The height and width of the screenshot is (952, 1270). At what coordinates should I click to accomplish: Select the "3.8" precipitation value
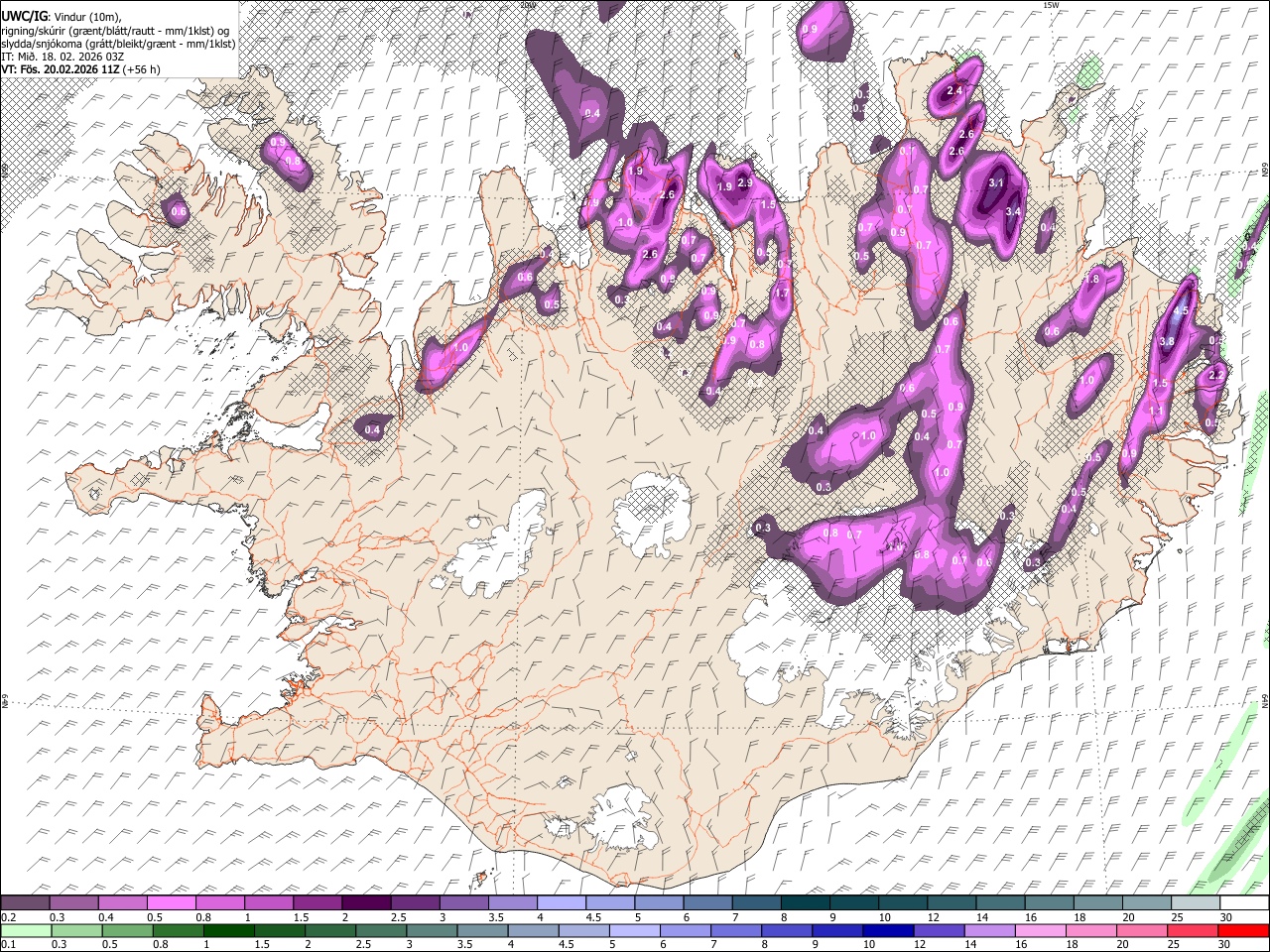(1167, 341)
